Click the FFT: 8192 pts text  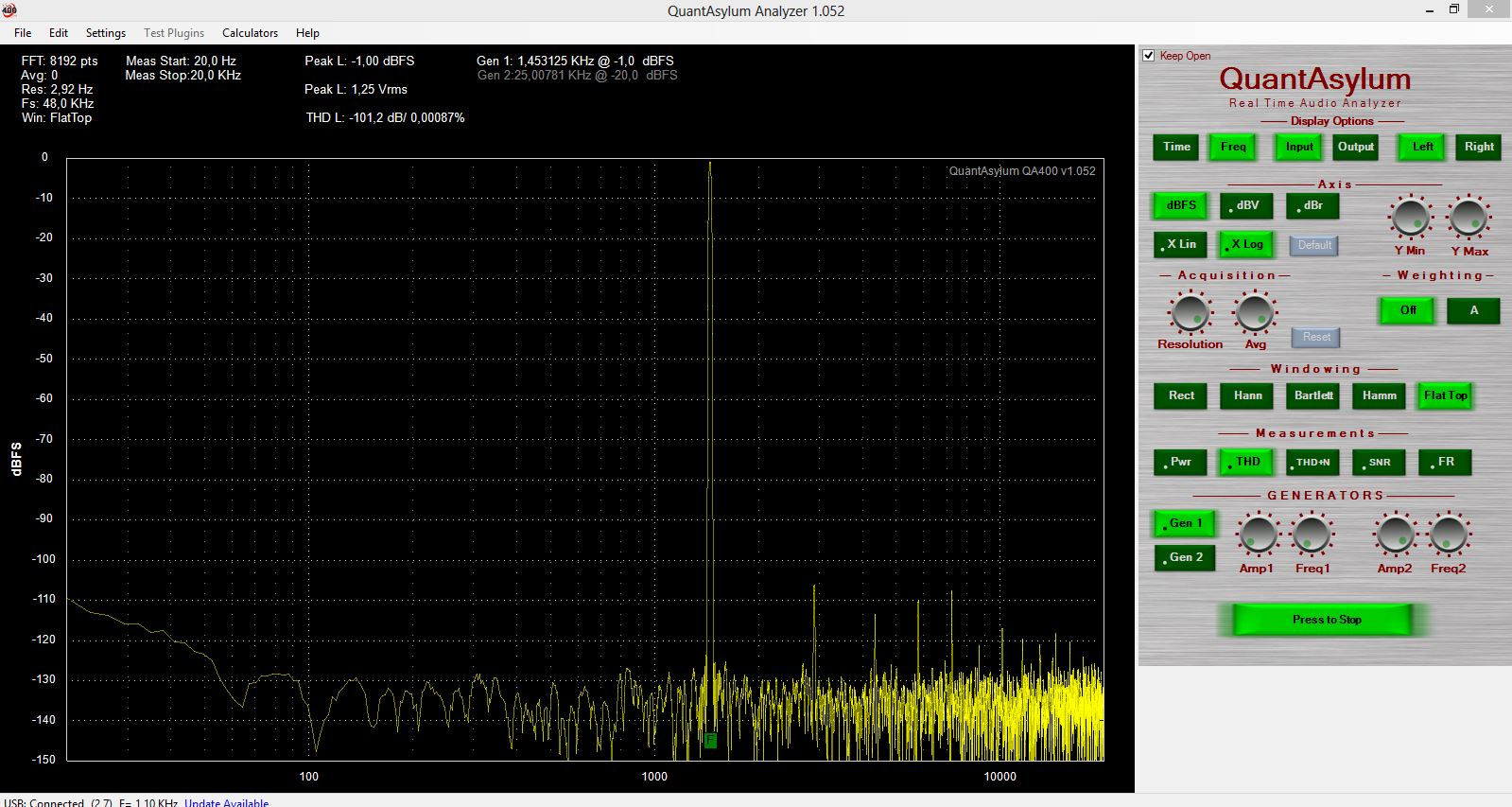tap(60, 61)
